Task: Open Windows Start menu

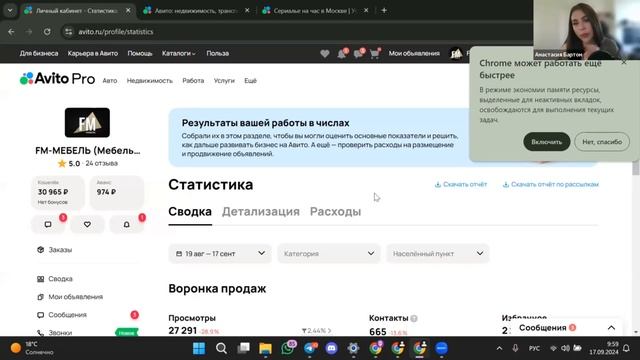Action: [x=199, y=348]
